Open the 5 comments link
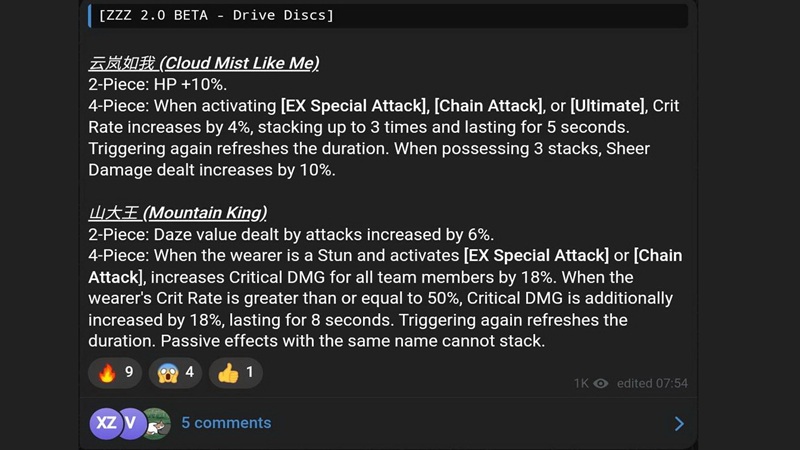This screenshot has width=800, height=450. (x=226, y=423)
